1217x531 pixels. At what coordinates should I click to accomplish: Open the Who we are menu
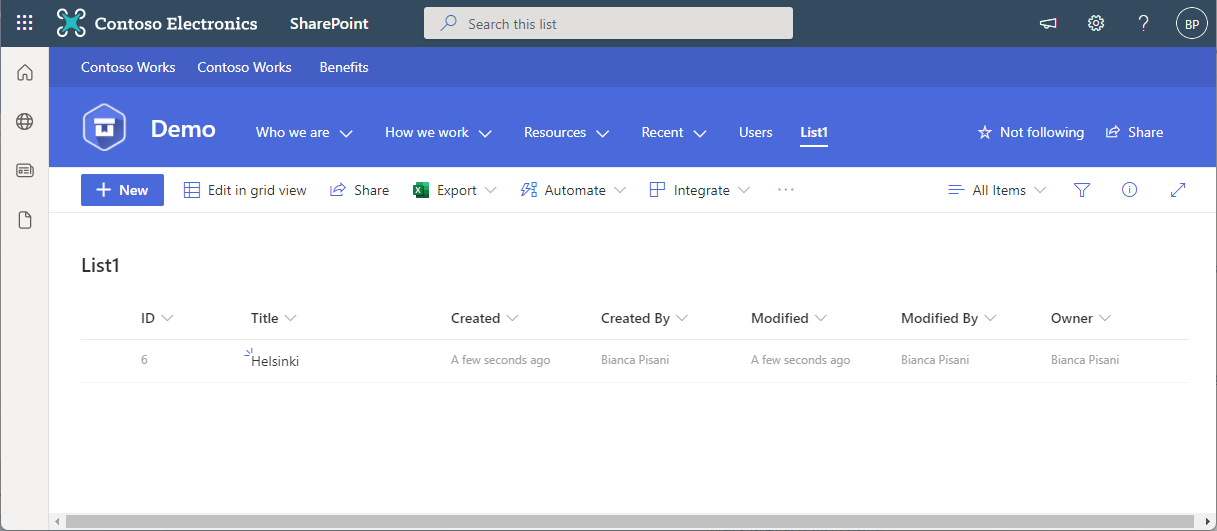tap(304, 132)
